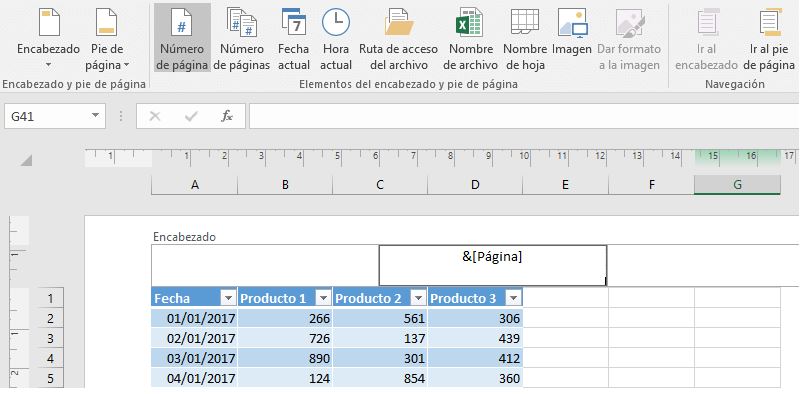
Task: Insert Nombre de archivo element
Action: 470,38
